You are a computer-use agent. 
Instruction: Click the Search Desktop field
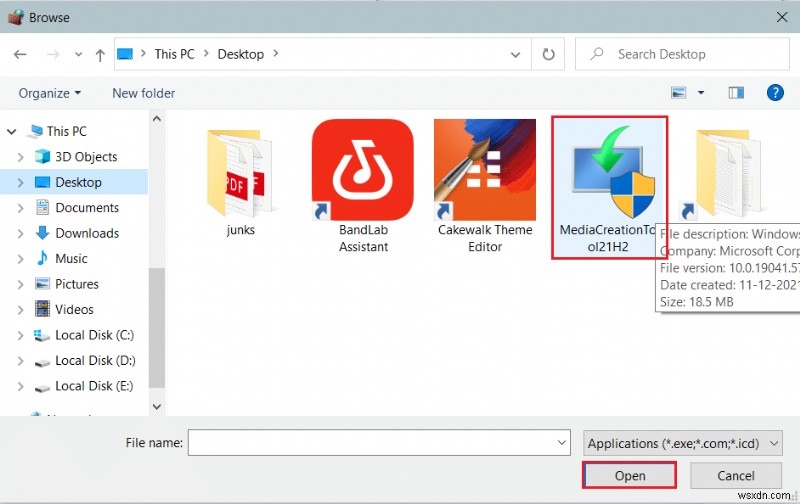coord(682,54)
